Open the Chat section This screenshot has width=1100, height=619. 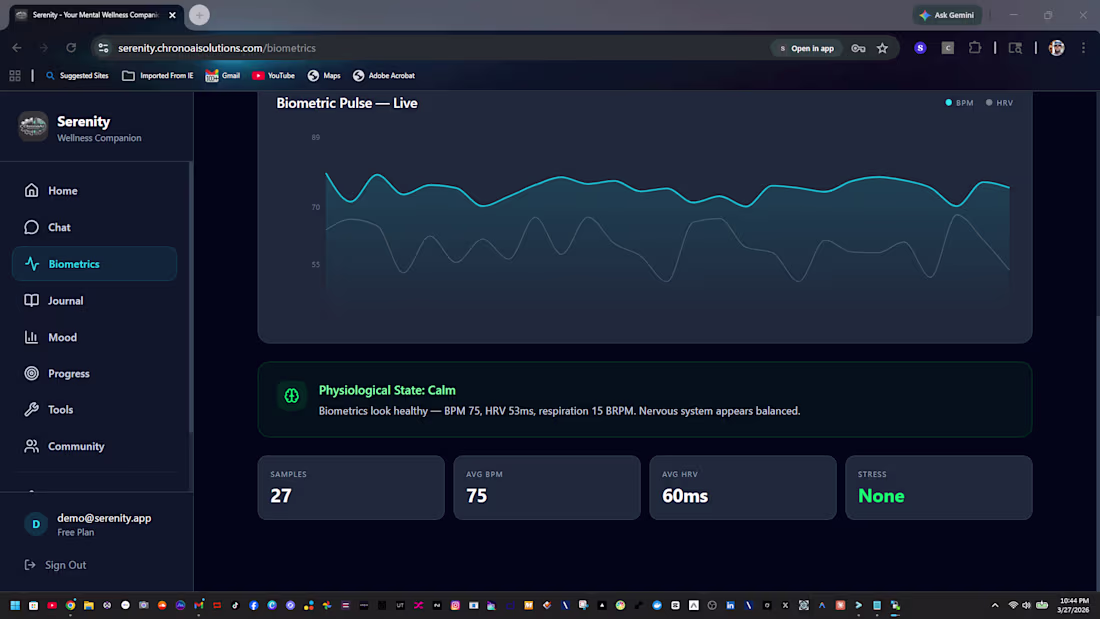click(94, 227)
